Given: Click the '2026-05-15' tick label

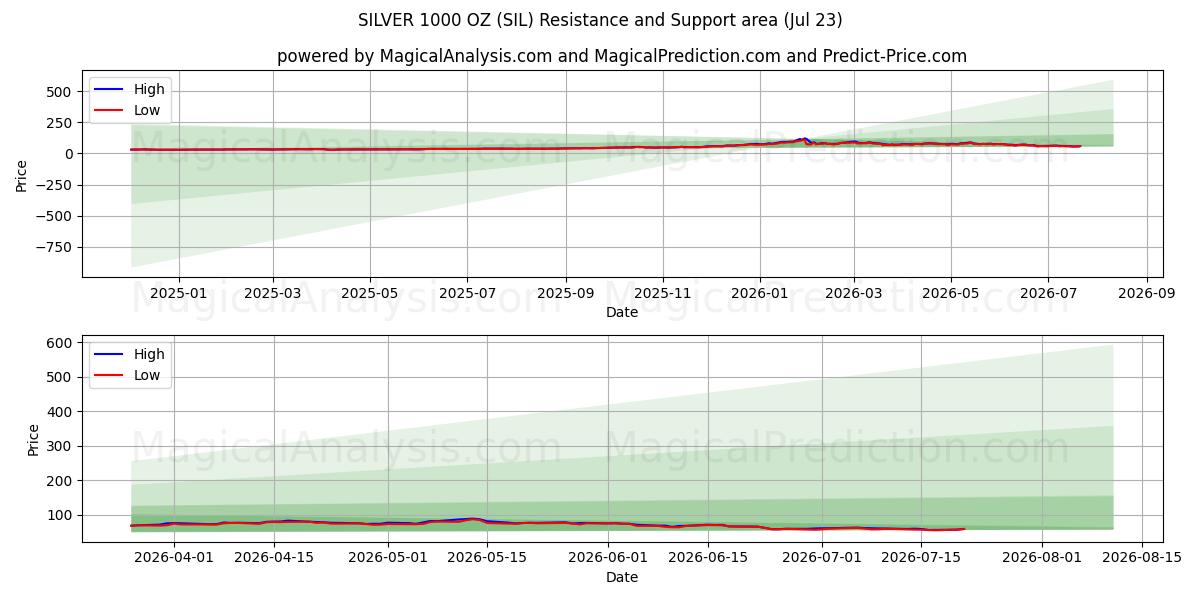Looking at the screenshot, I should click(x=487, y=559).
